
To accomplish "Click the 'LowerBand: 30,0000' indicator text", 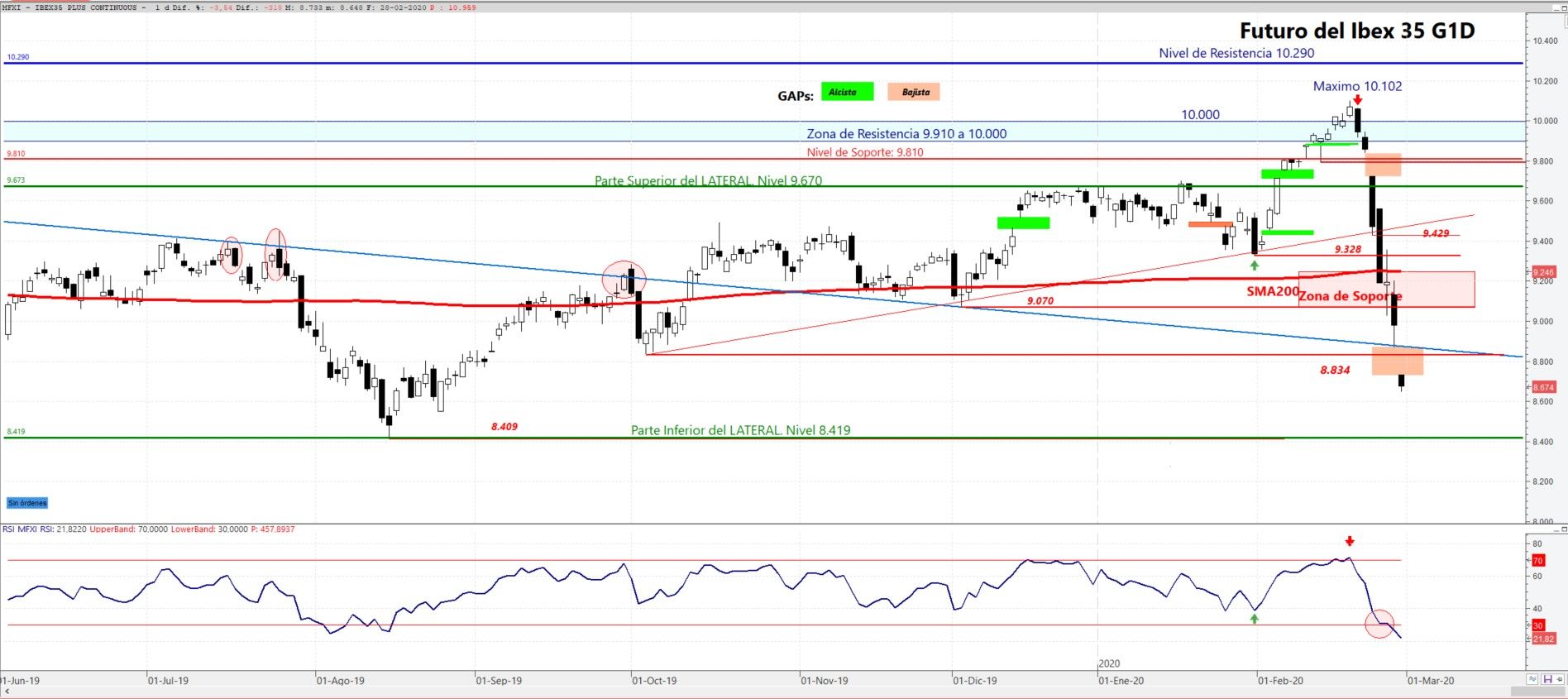I will 209,529.
